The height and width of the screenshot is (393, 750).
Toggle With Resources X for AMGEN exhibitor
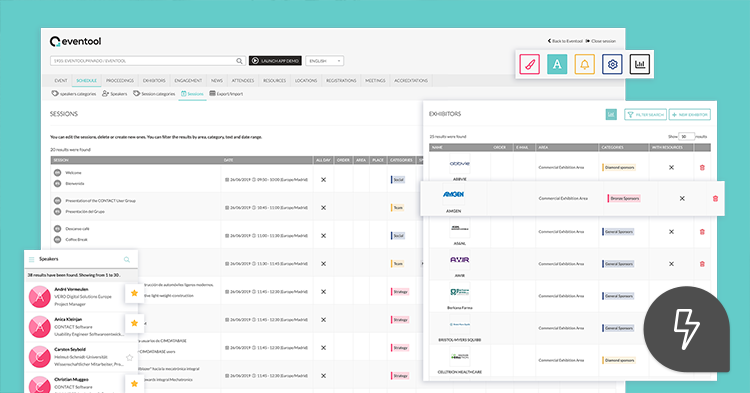tap(682, 198)
